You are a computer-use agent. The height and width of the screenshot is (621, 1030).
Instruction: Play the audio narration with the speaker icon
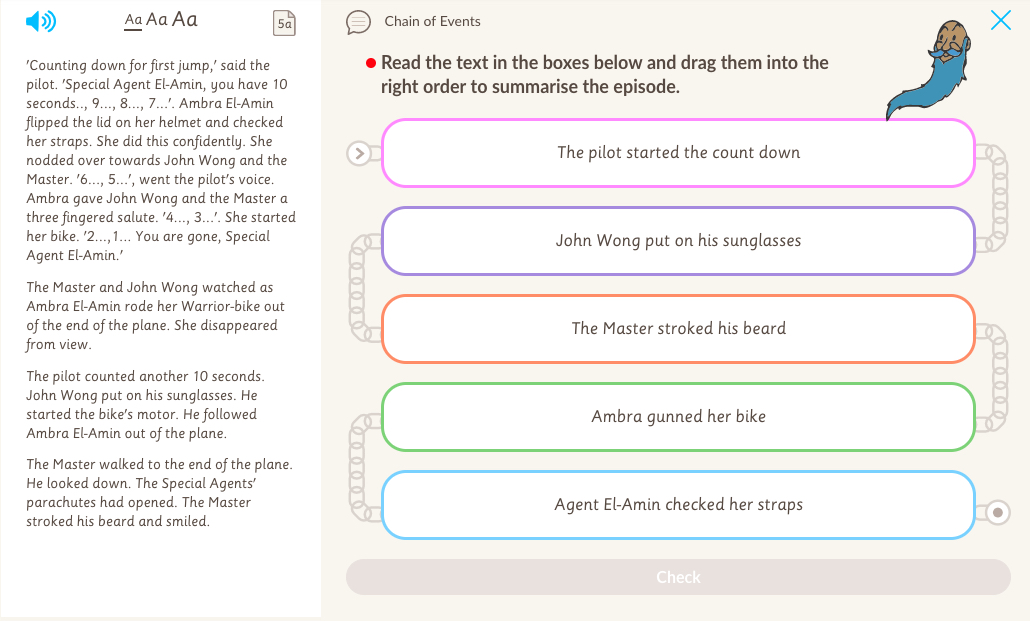coord(41,21)
